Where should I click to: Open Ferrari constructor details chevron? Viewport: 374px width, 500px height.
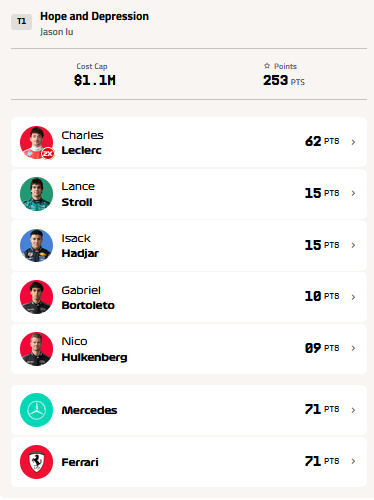(353, 461)
